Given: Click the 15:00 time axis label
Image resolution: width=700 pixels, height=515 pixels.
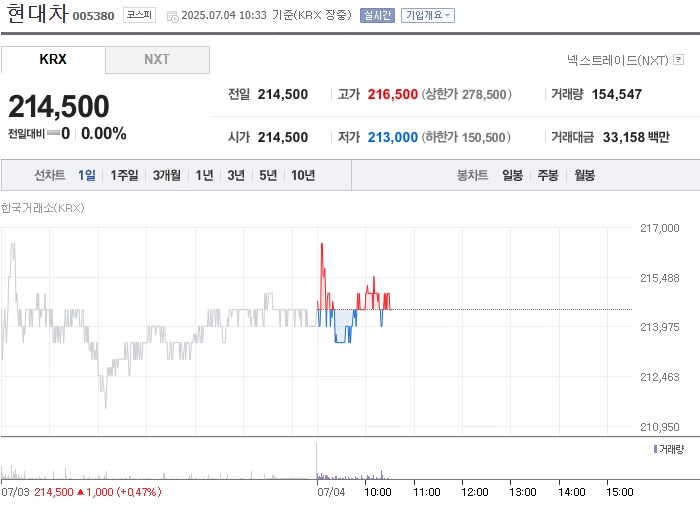Looking at the screenshot, I should pos(620,492).
